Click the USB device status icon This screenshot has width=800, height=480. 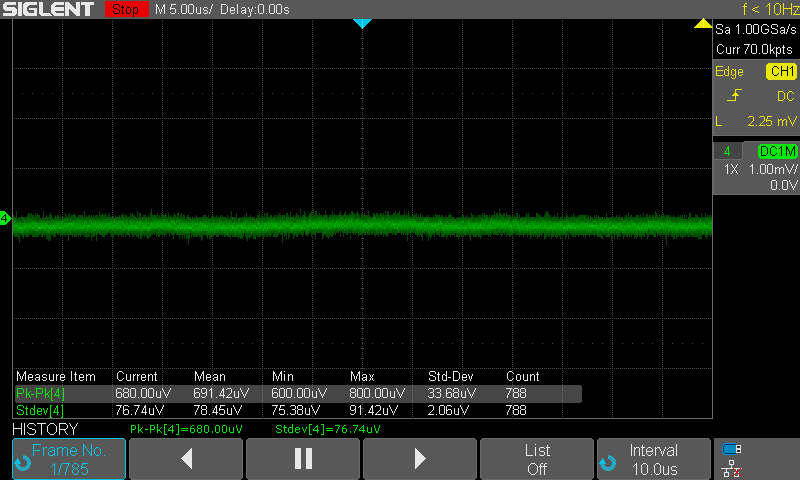[x=732, y=449]
